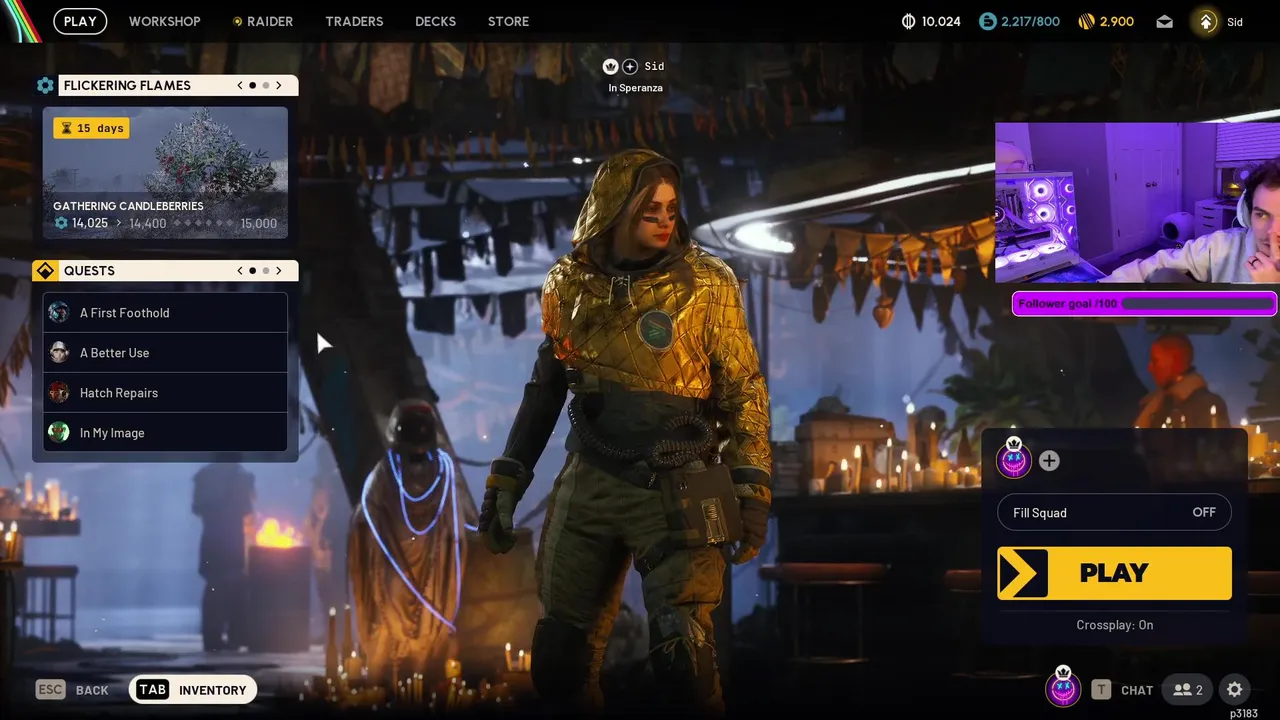
Task: Go to previous Flickering Flames page arrow
Action: (240, 85)
